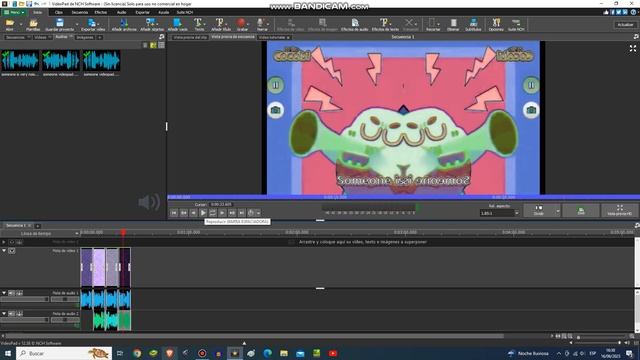Select the Texto tool icon
640x360 pixels.
[x=199, y=24]
